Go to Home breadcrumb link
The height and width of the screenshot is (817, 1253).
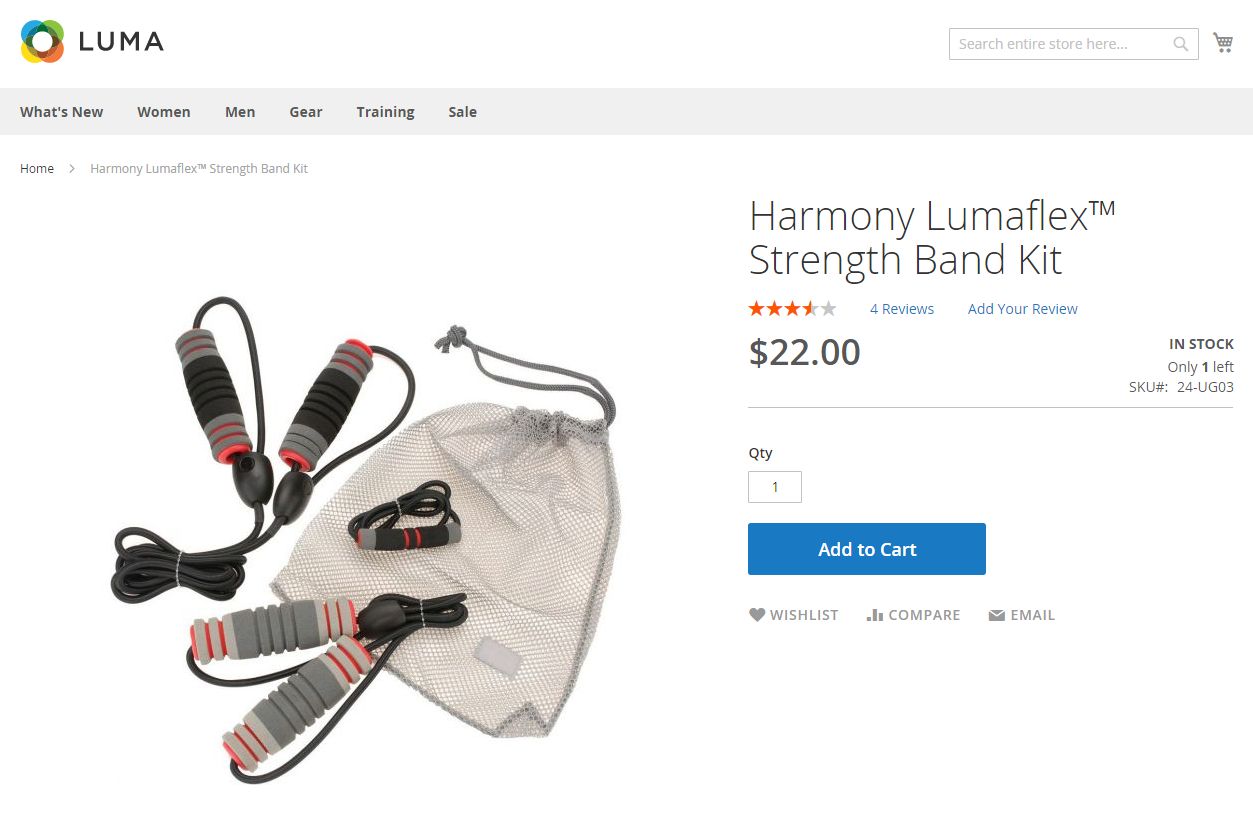pyautogui.click(x=37, y=169)
